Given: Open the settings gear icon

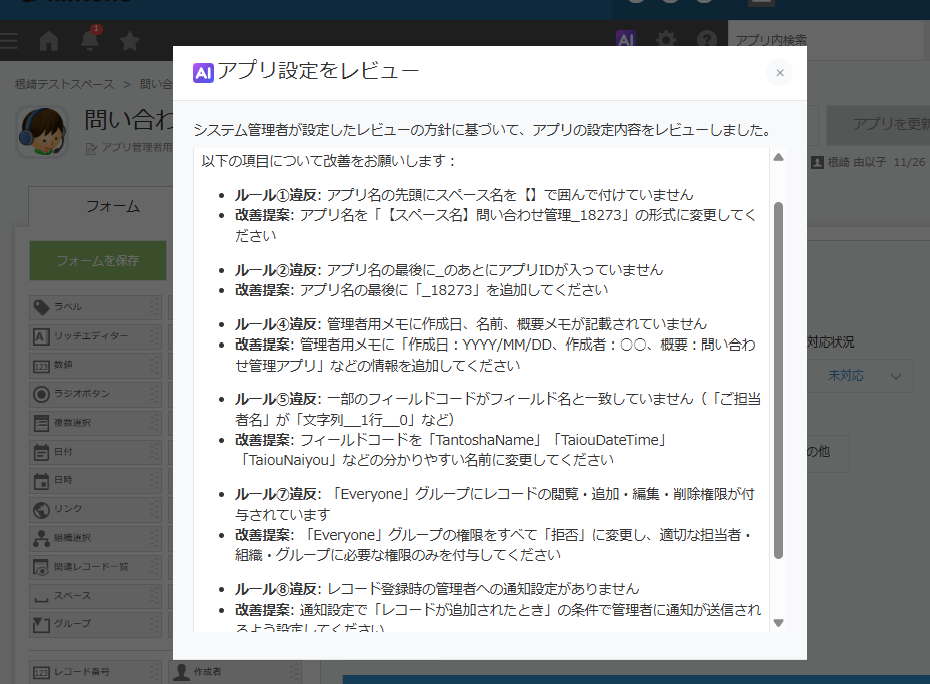Looking at the screenshot, I should pyautogui.click(x=665, y=40).
